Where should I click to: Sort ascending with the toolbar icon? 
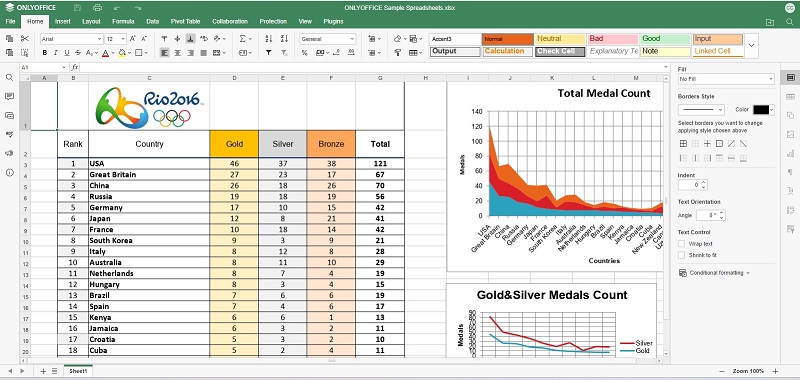(269, 39)
